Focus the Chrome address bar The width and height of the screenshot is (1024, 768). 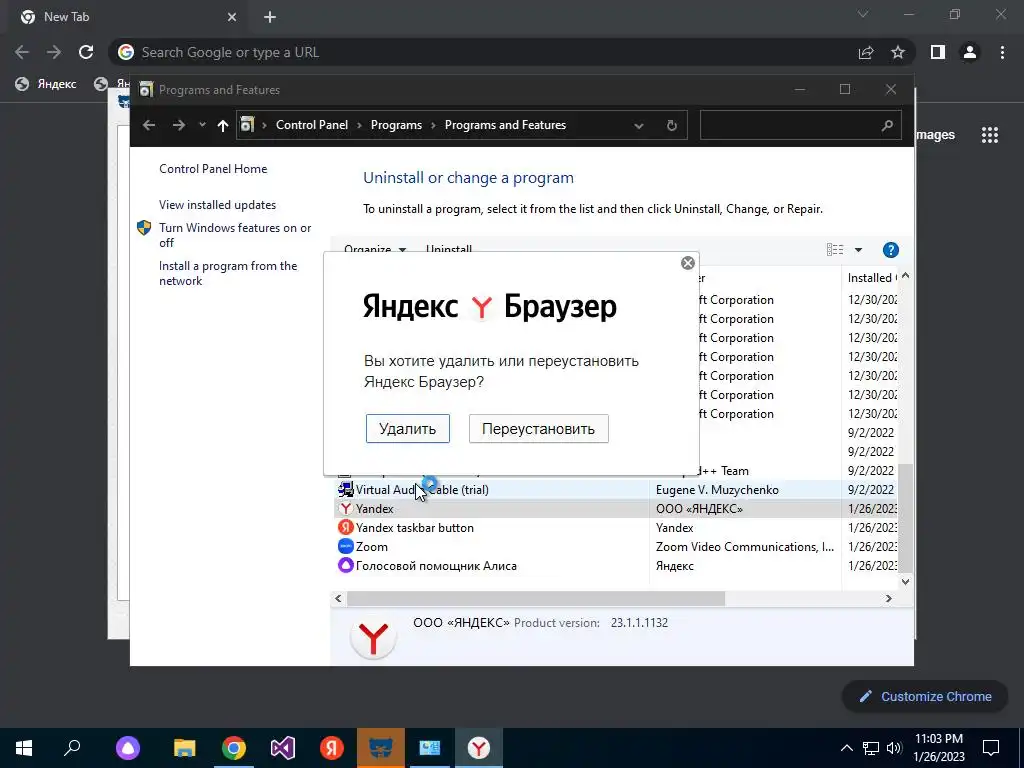coord(483,52)
